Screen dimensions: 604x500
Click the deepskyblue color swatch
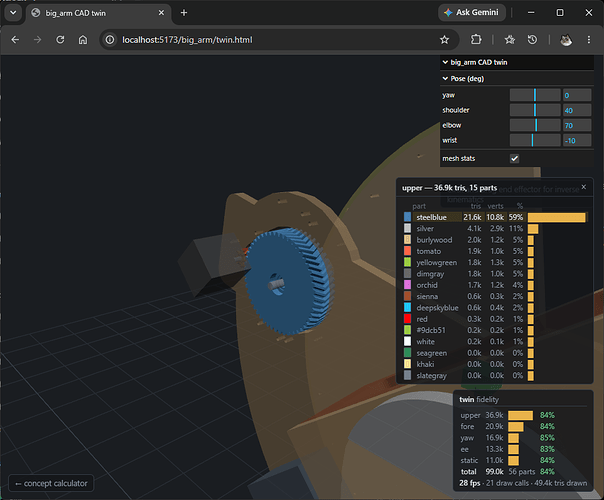click(407, 307)
